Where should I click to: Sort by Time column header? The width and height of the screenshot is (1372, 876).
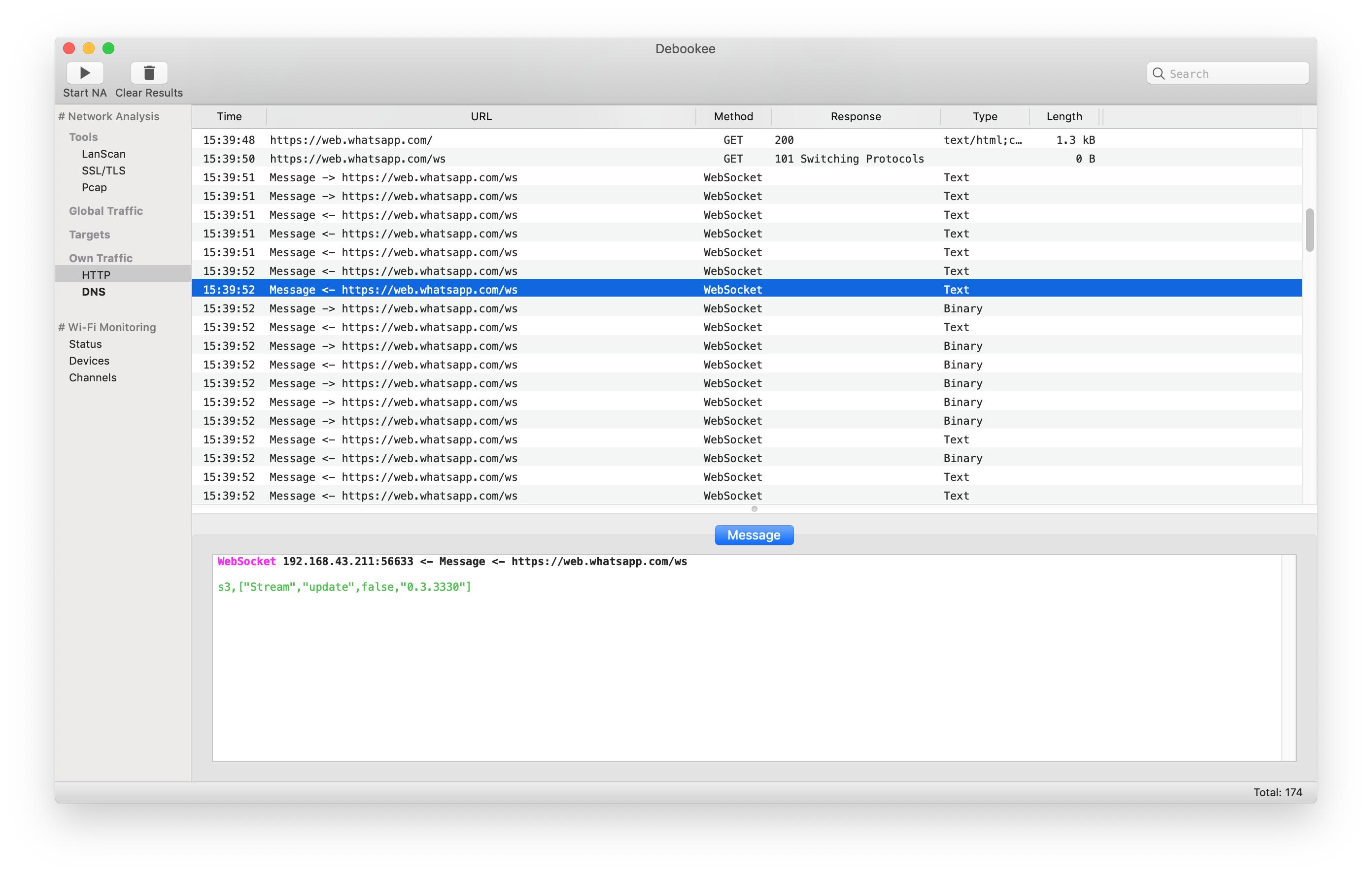pos(229,116)
